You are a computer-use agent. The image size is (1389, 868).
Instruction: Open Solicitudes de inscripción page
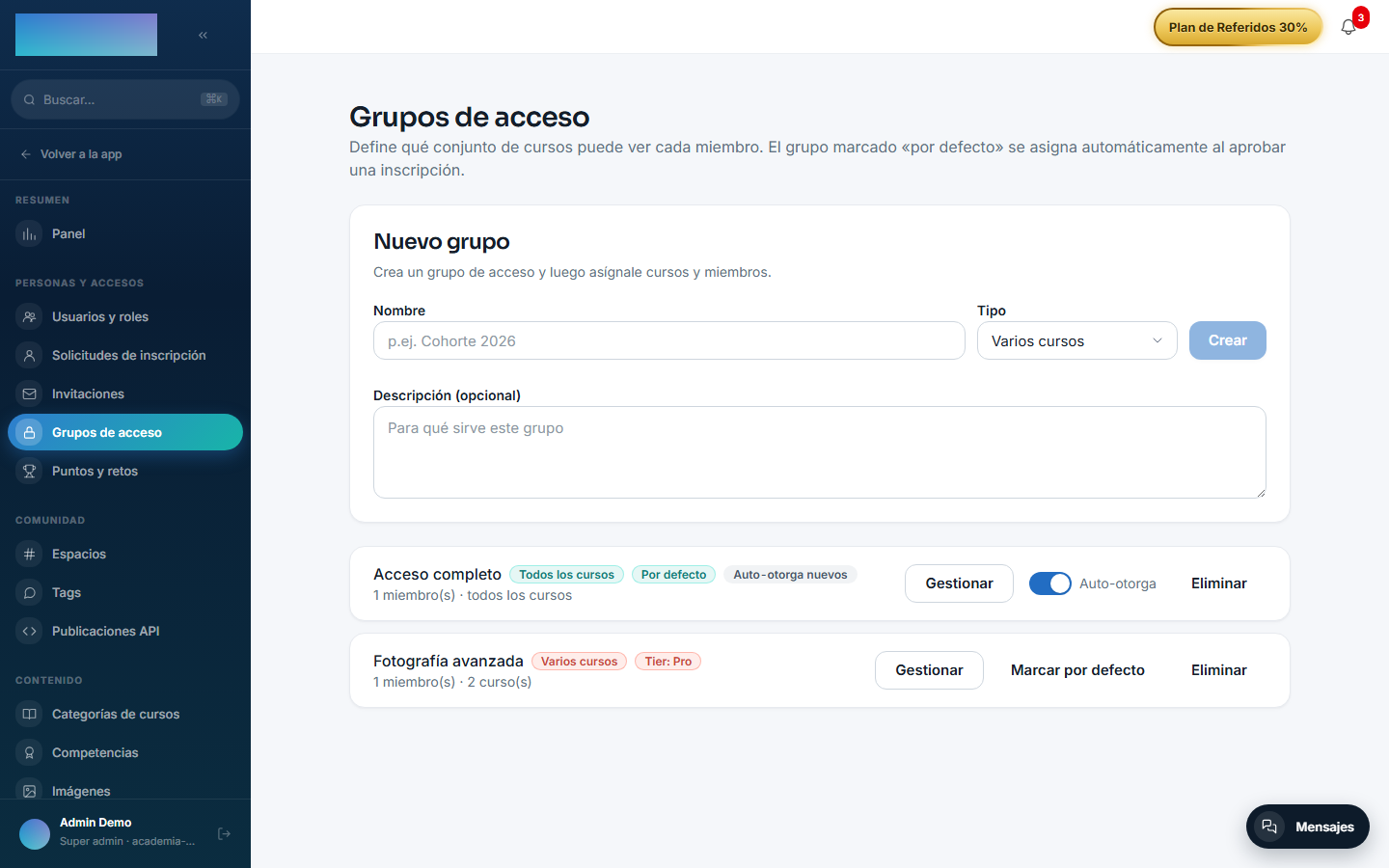(125, 355)
